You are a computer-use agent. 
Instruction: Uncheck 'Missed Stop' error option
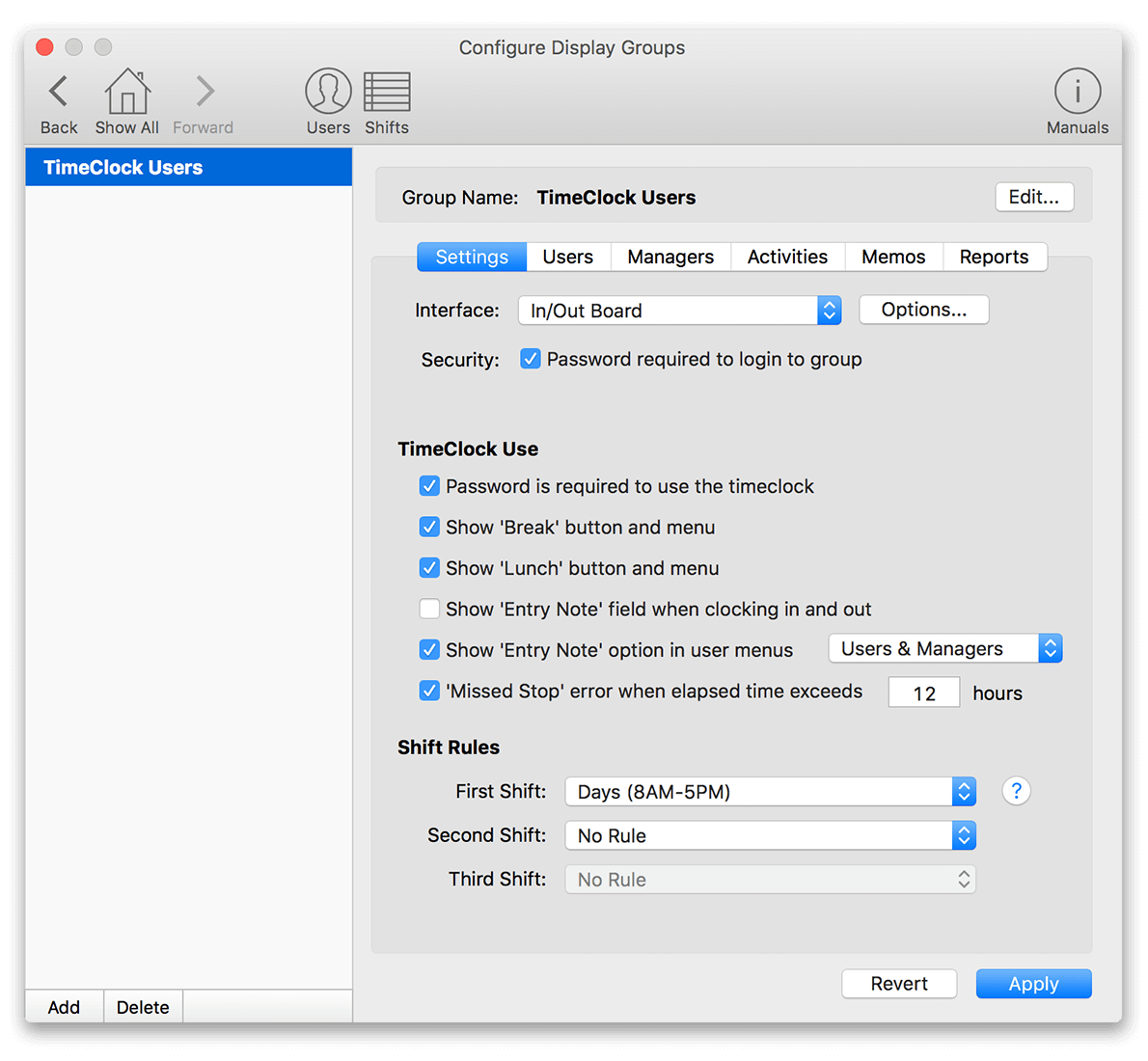429,691
